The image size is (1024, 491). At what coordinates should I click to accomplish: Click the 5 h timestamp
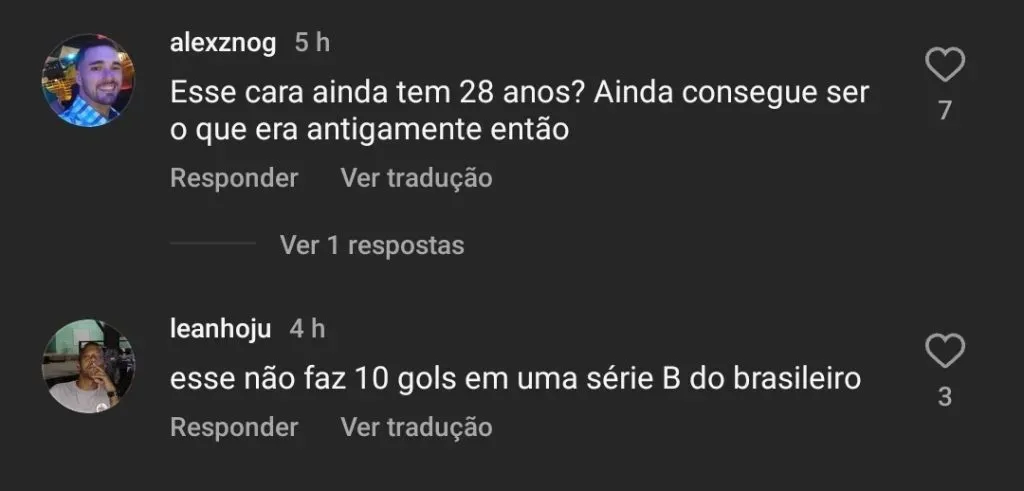(x=312, y=42)
